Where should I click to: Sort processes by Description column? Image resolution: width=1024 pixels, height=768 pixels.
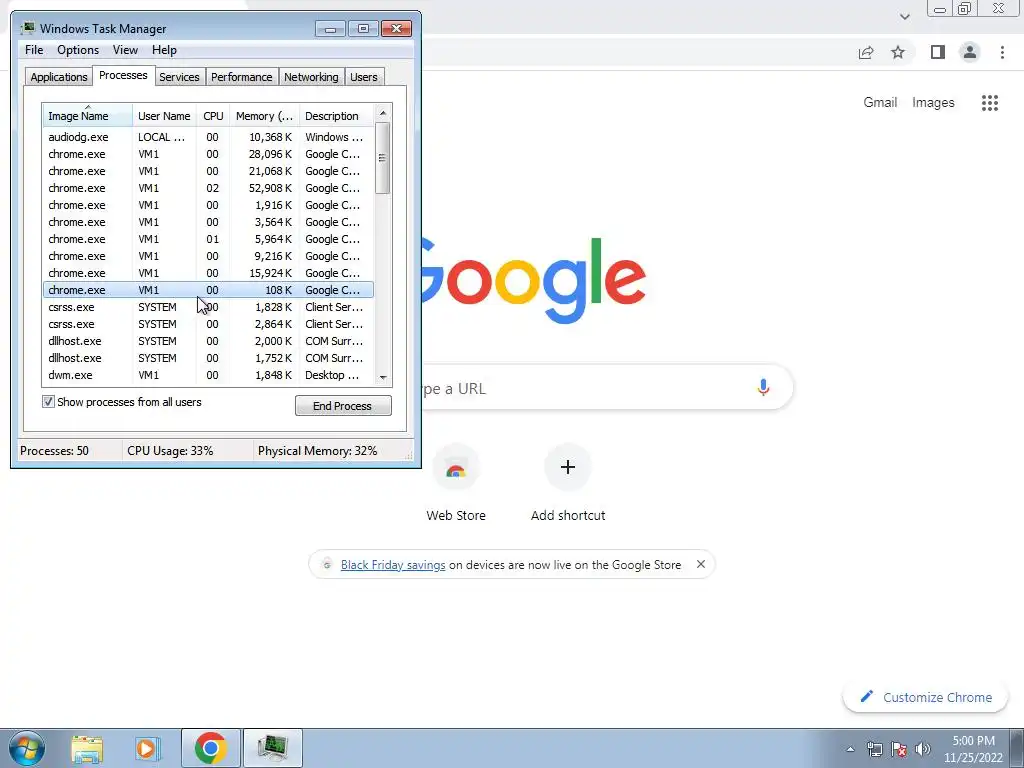point(336,116)
